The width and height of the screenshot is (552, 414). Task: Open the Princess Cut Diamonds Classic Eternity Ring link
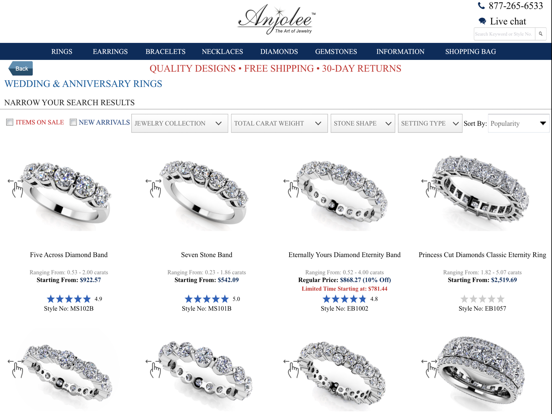click(482, 255)
